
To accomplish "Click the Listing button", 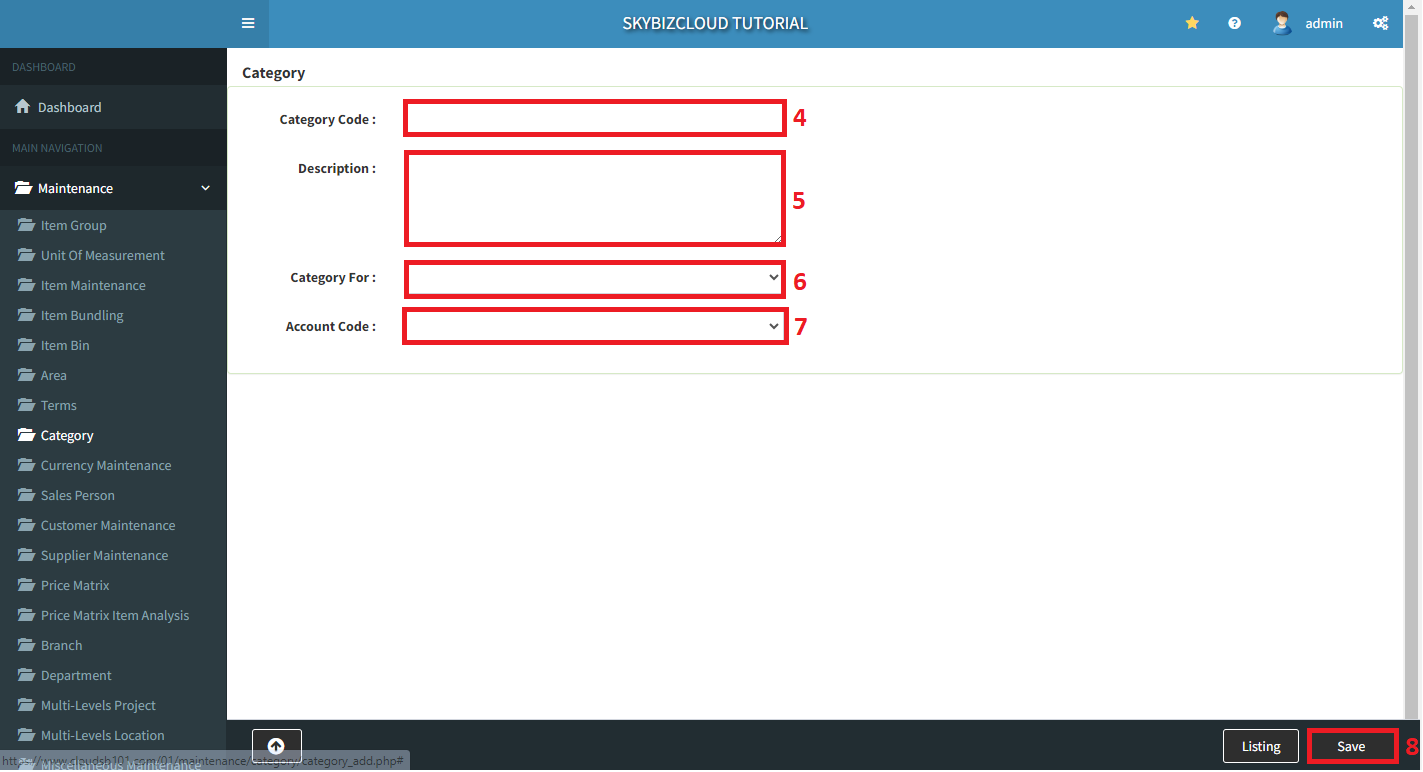I will tap(1260, 746).
